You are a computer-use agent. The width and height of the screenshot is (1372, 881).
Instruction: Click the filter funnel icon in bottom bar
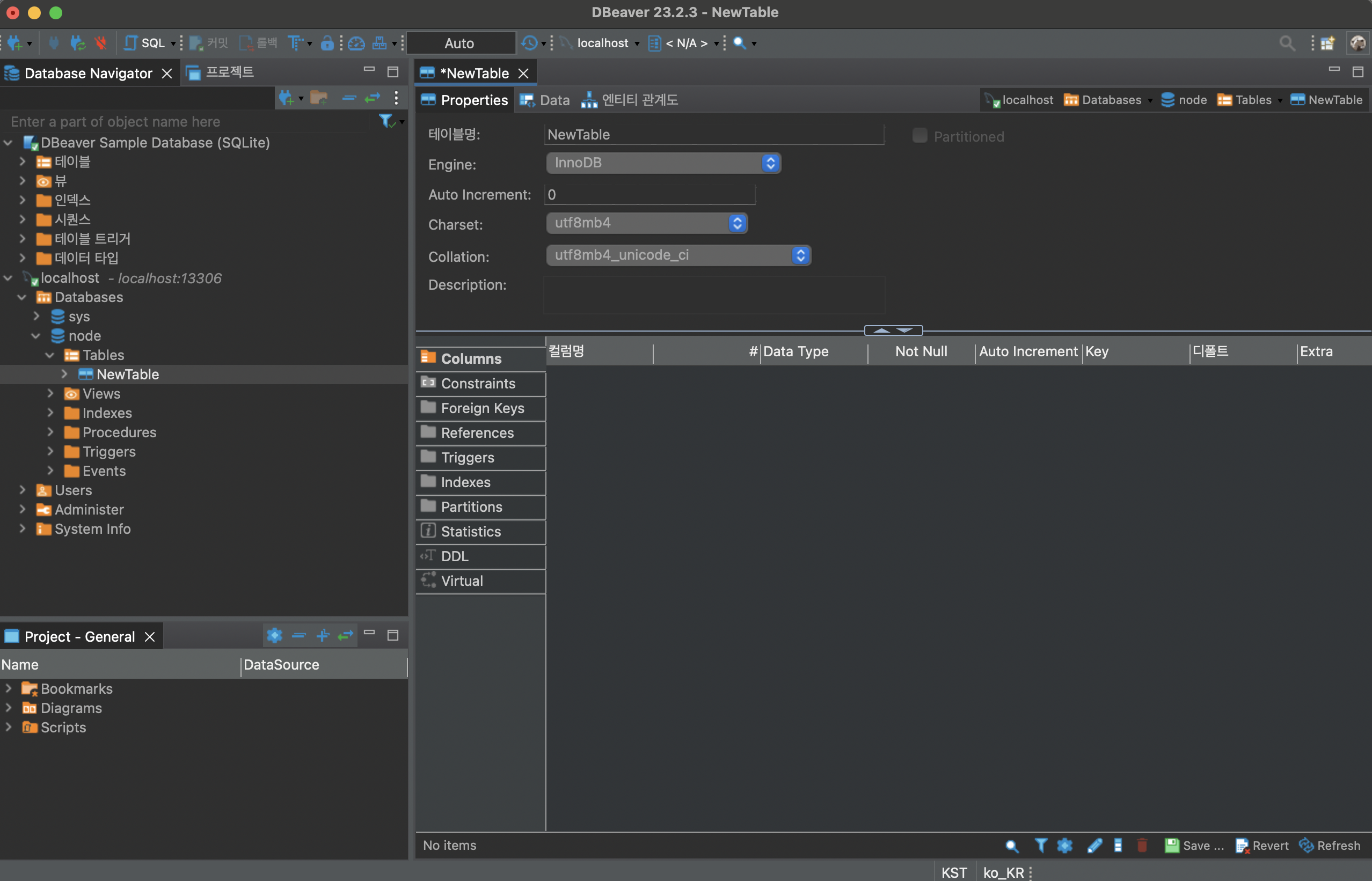click(1041, 846)
